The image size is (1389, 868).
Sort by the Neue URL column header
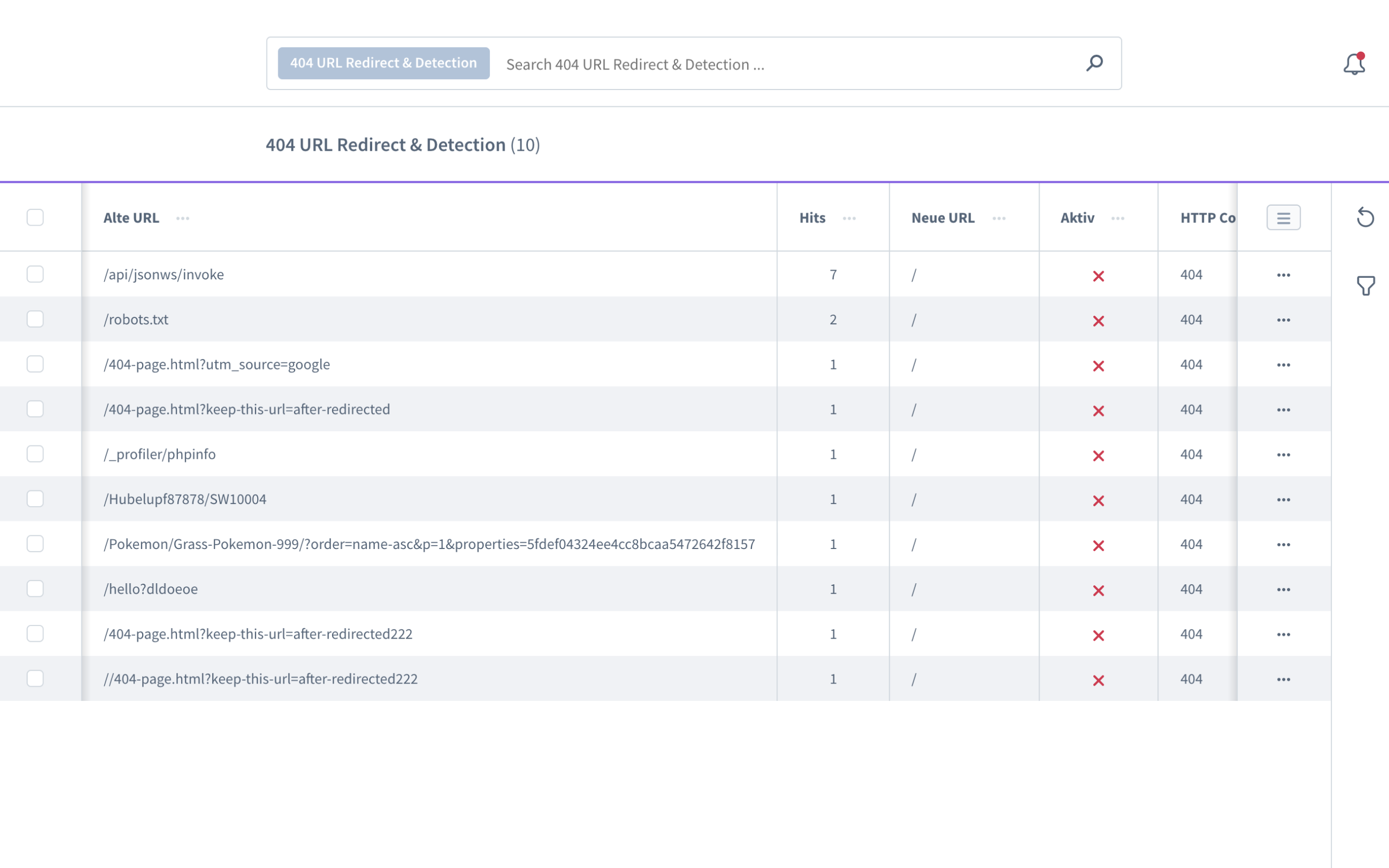pos(942,218)
